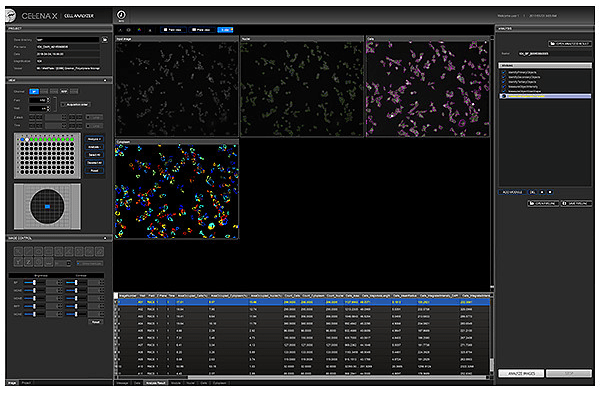Open the circular info icon in top bar

[x=121, y=15]
